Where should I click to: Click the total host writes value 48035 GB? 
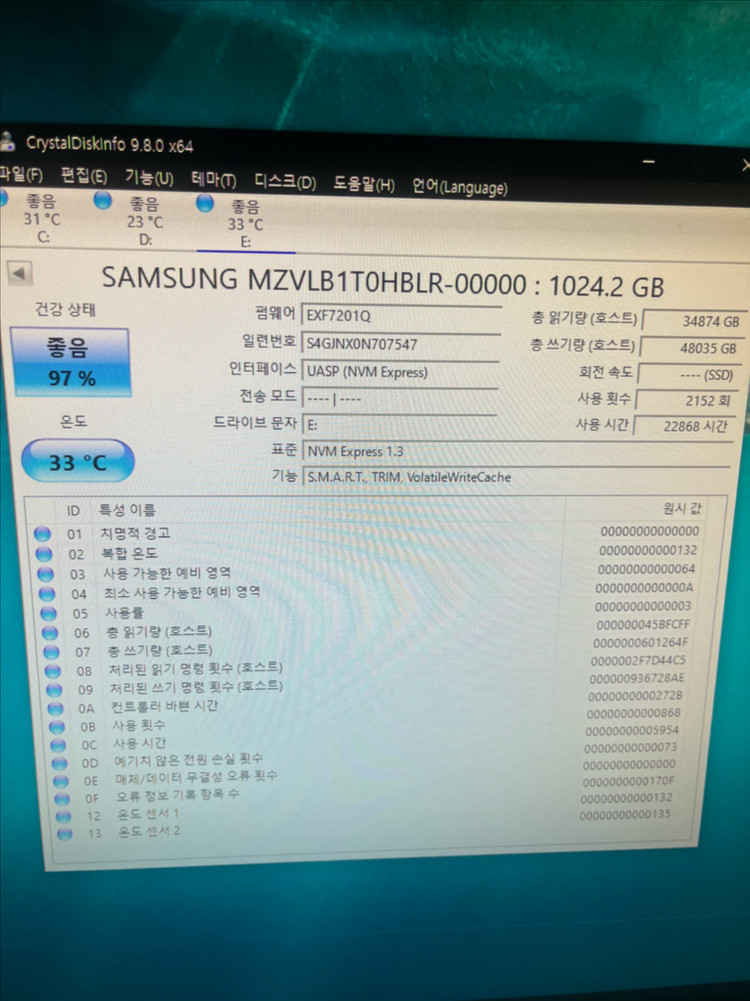690,349
